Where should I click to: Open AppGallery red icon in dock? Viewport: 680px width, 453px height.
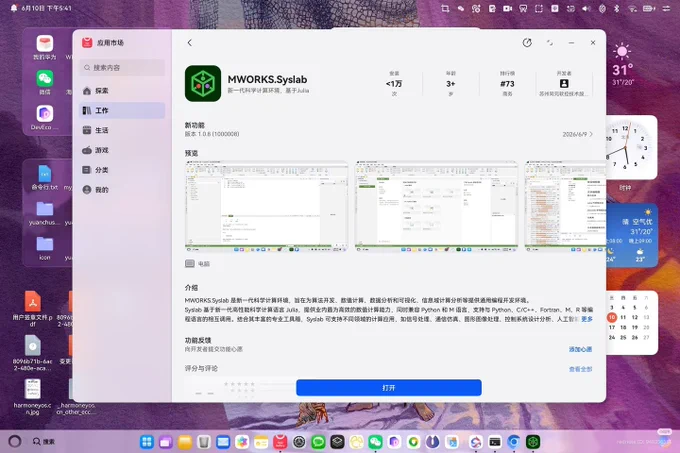coord(280,442)
